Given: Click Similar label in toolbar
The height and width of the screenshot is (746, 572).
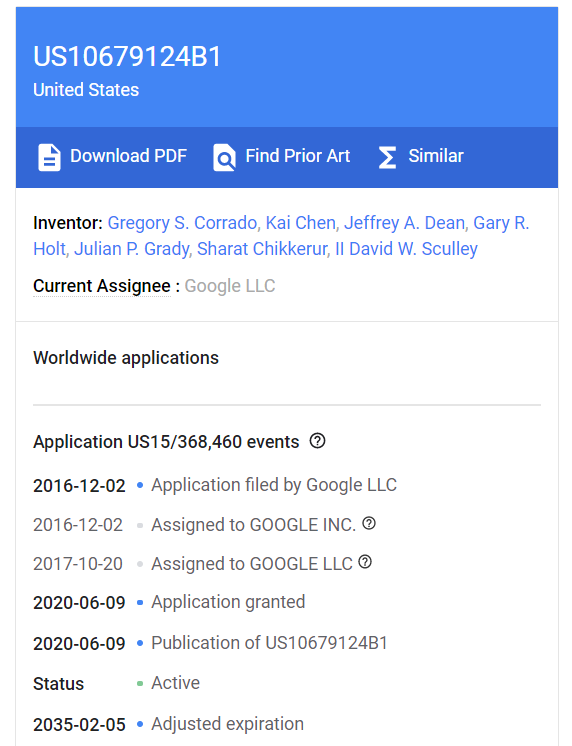Looking at the screenshot, I should point(436,156).
